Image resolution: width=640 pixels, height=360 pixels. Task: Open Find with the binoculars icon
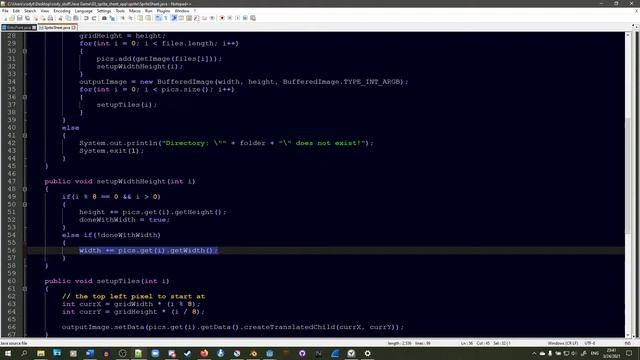click(104, 18)
